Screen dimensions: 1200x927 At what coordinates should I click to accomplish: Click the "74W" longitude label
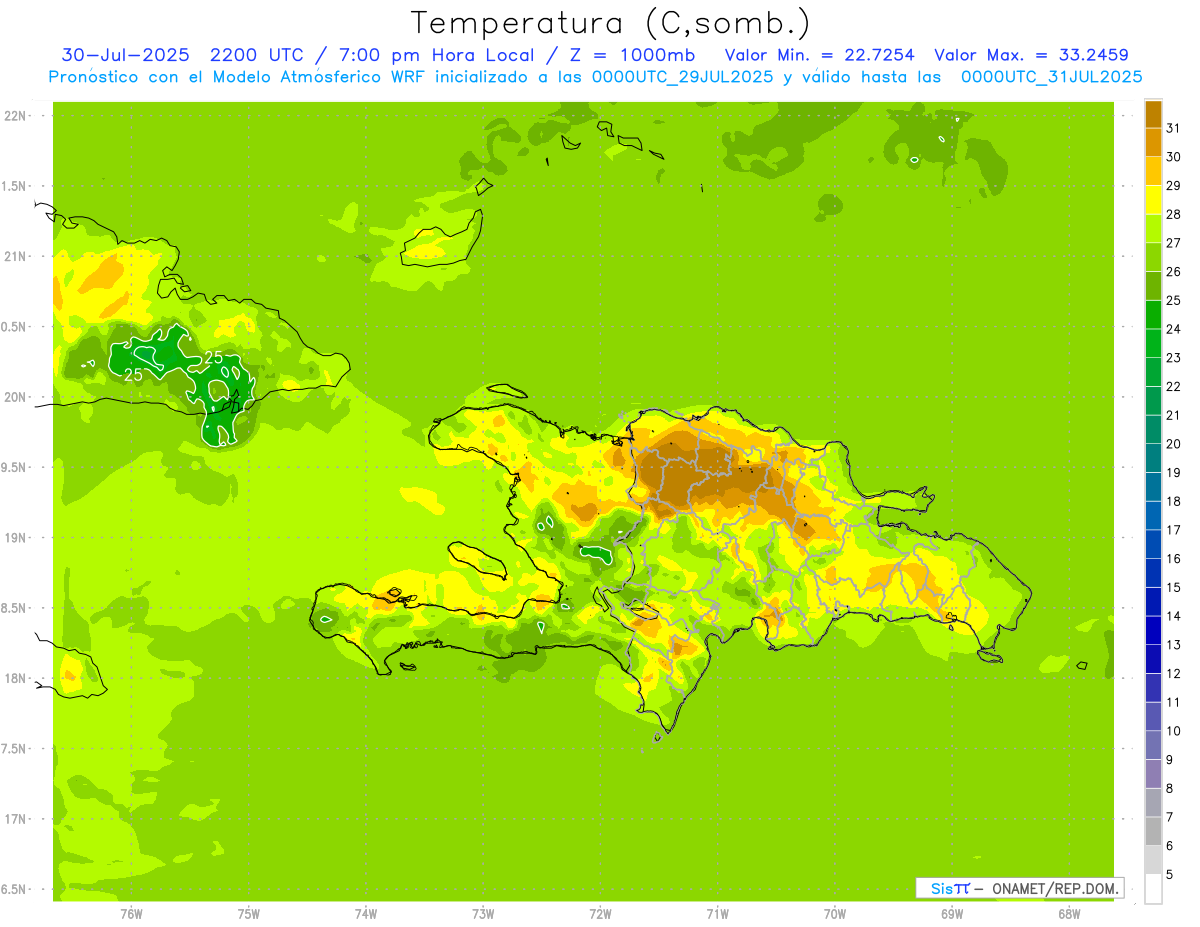[x=366, y=914]
